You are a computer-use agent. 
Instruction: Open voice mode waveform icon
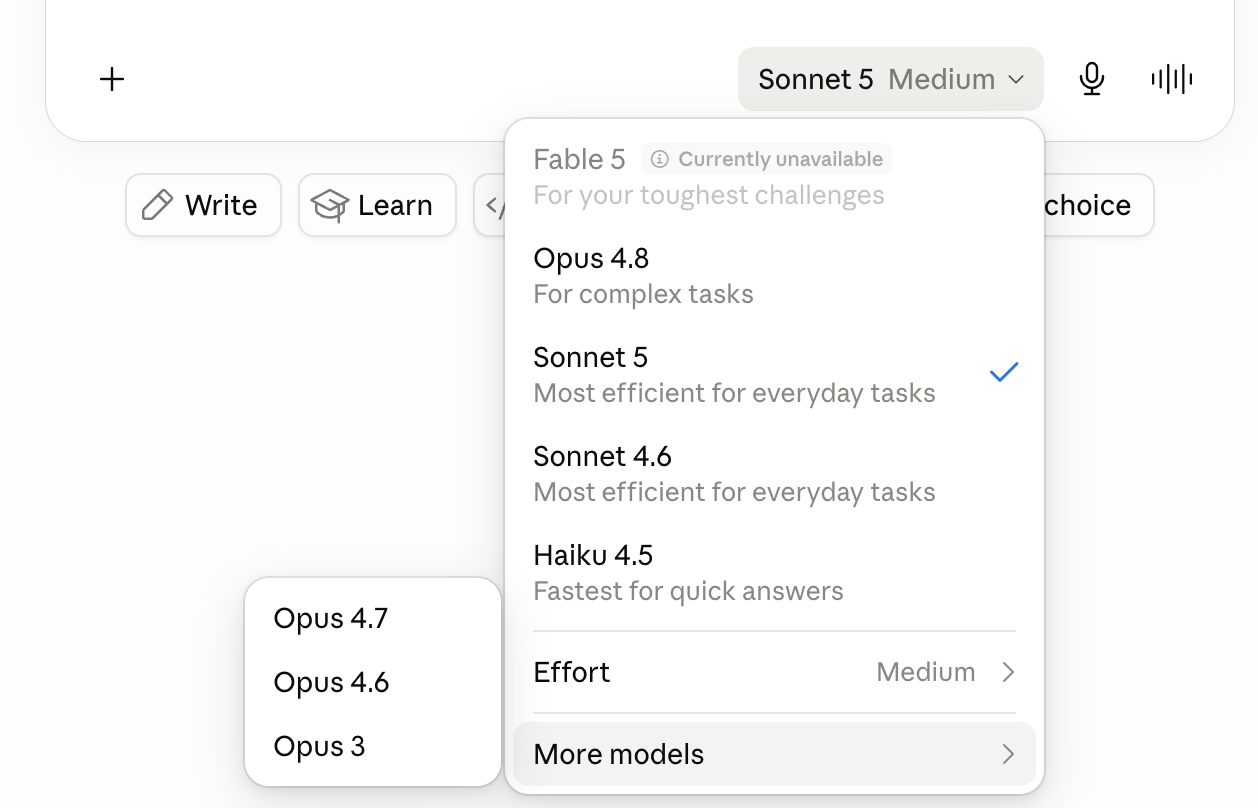1172,79
